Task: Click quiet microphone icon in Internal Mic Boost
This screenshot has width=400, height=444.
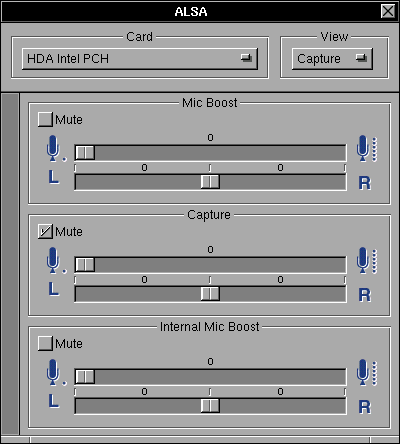Action: [x=56, y=373]
